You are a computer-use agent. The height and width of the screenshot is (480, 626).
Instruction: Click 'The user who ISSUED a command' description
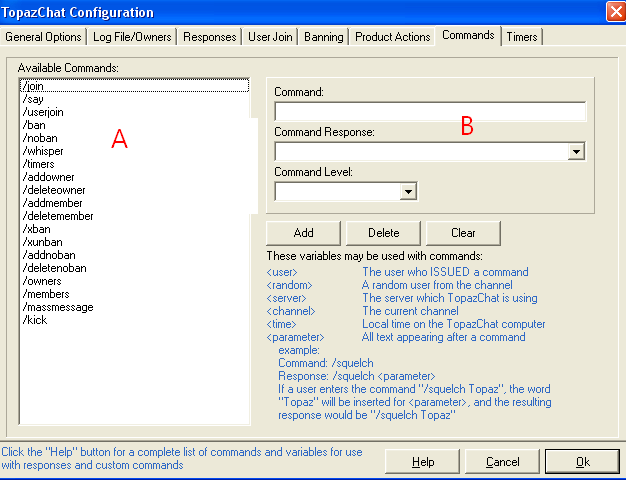[x=445, y=272]
